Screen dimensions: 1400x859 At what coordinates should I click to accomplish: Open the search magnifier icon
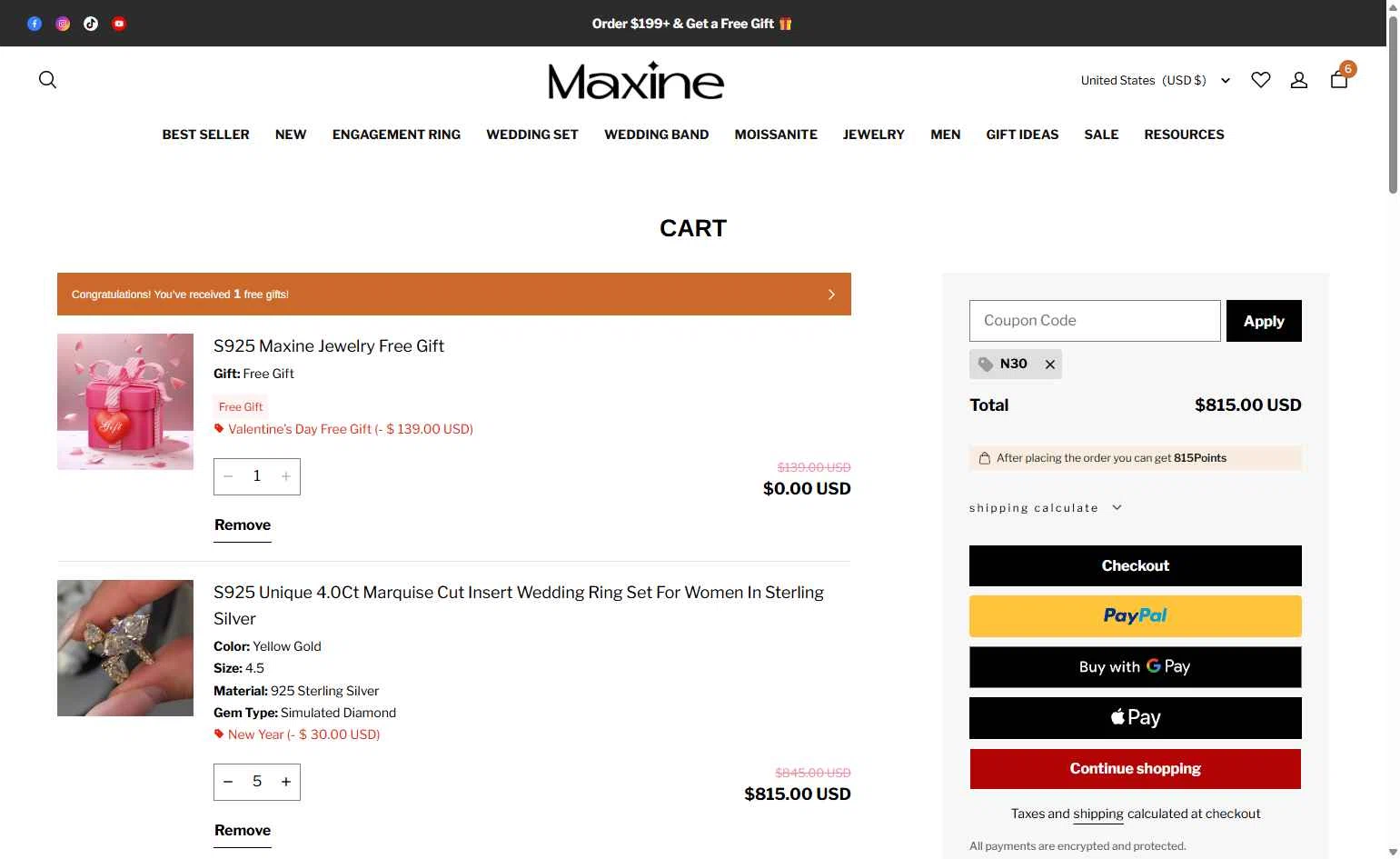click(47, 80)
